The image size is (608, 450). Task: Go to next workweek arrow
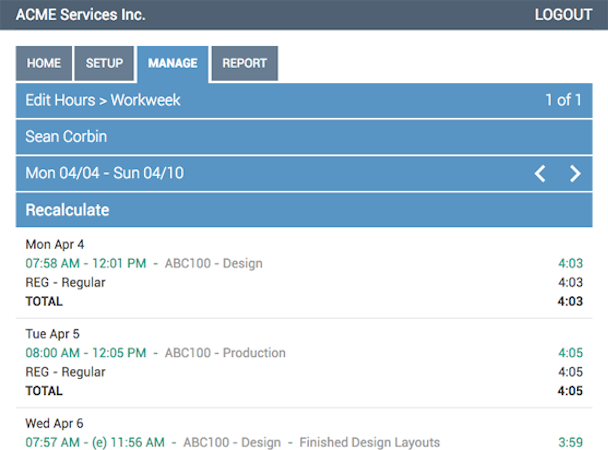pos(575,173)
